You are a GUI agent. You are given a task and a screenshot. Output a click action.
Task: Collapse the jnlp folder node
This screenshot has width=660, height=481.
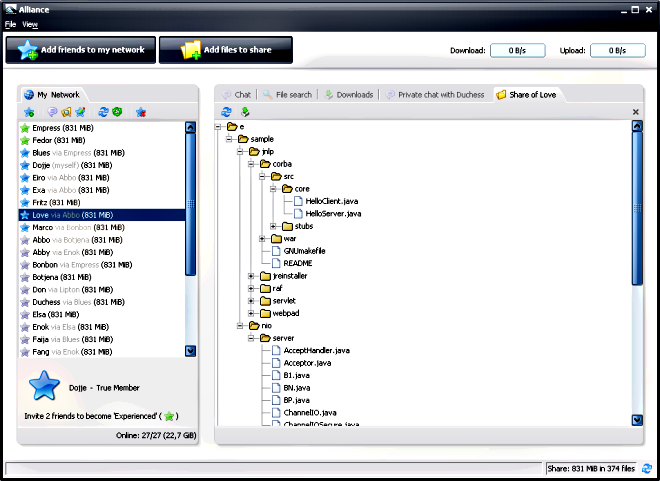(240, 151)
